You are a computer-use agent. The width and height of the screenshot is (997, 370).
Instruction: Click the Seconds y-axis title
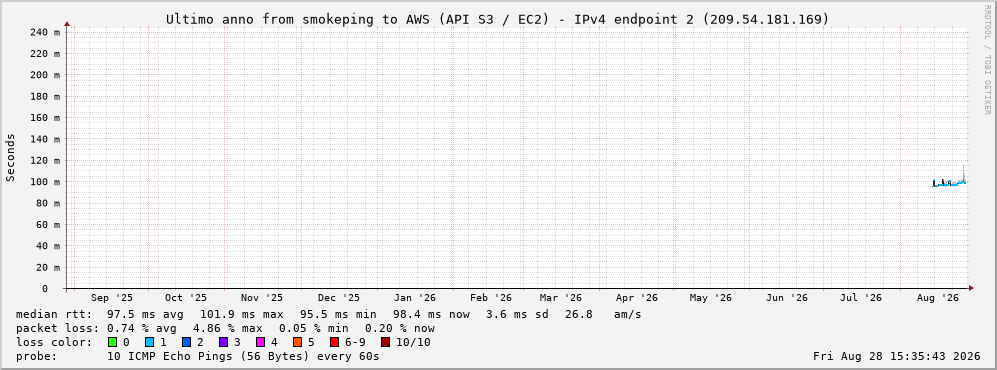click(11, 157)
